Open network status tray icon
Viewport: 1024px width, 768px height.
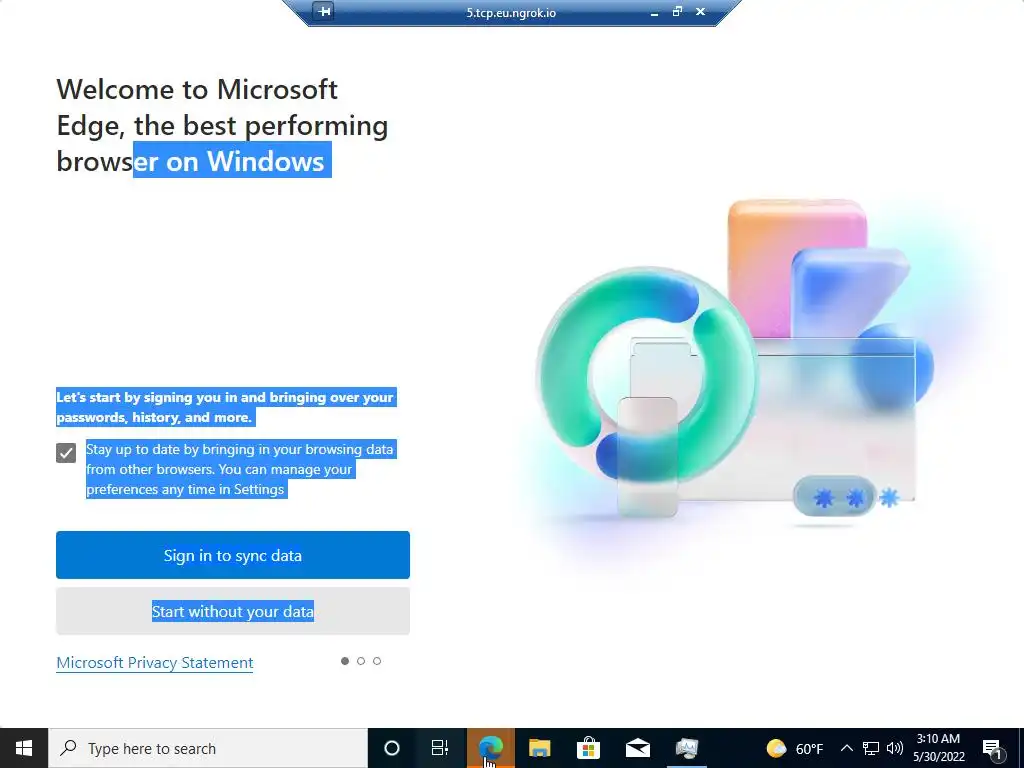pos(871,748)
